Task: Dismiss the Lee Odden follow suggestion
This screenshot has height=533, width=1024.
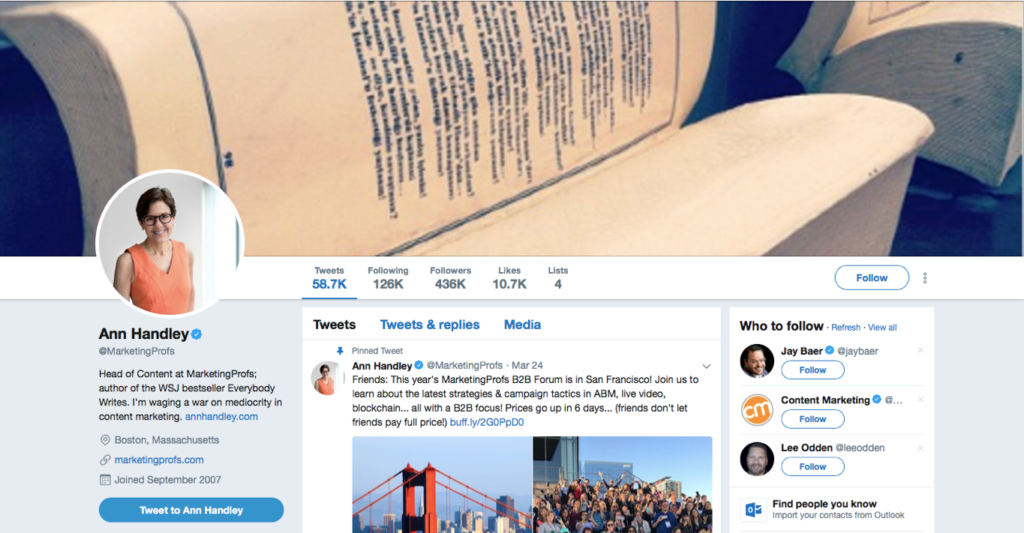Action: (x=920, y=448)
